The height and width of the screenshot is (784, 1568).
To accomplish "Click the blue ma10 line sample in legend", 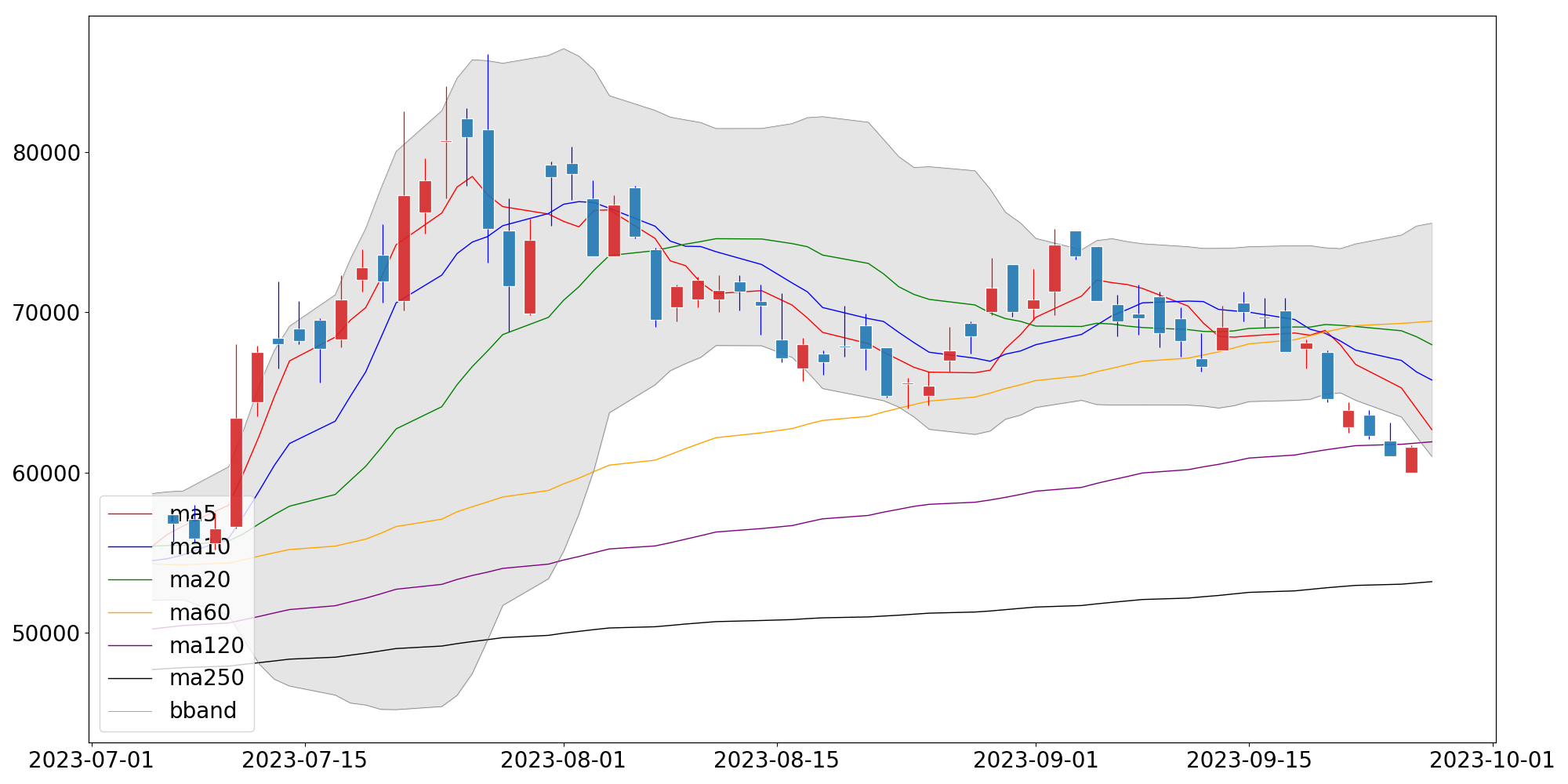I will pos(130,547).
